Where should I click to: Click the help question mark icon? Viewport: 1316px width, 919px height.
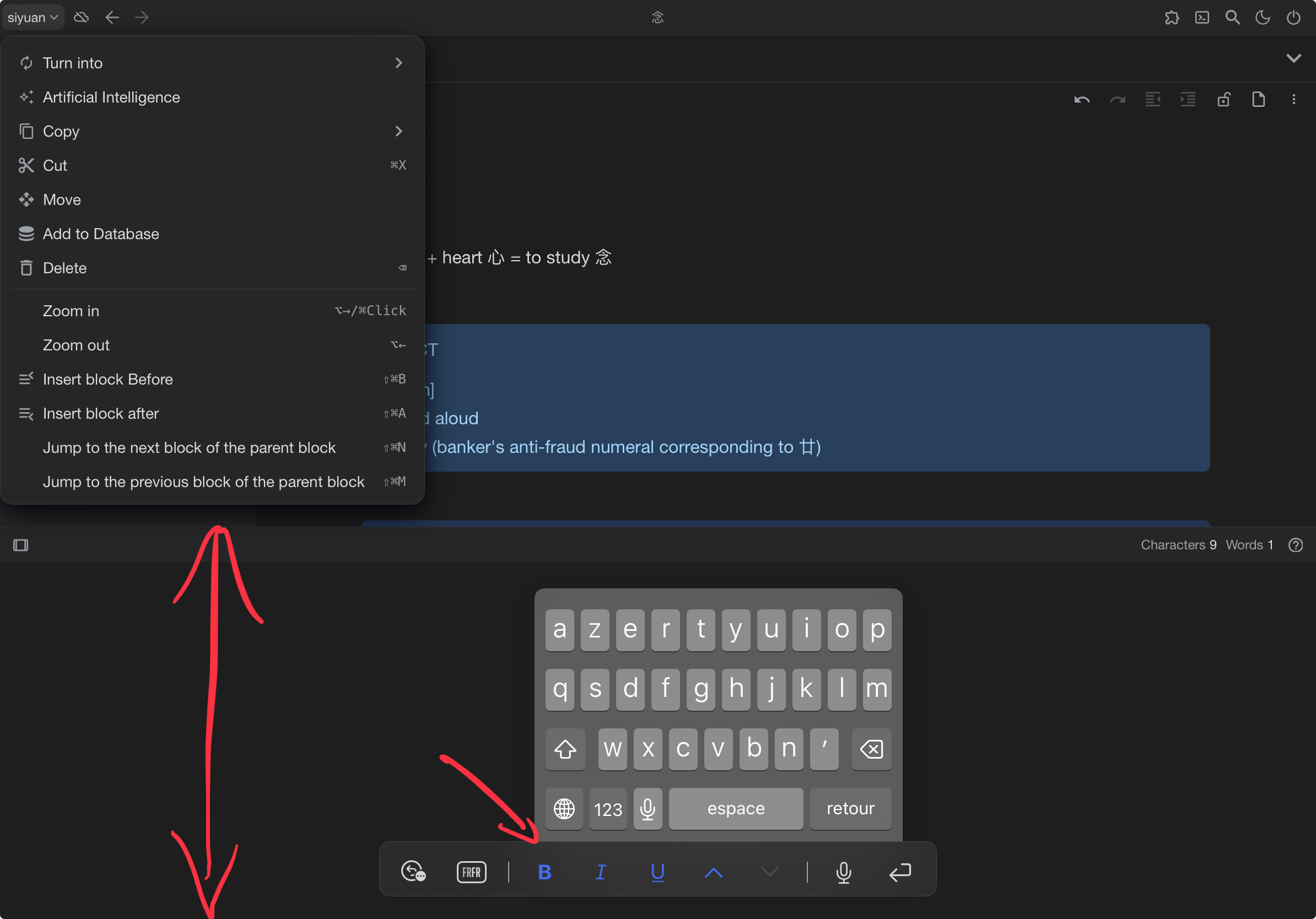point(1296,545)
